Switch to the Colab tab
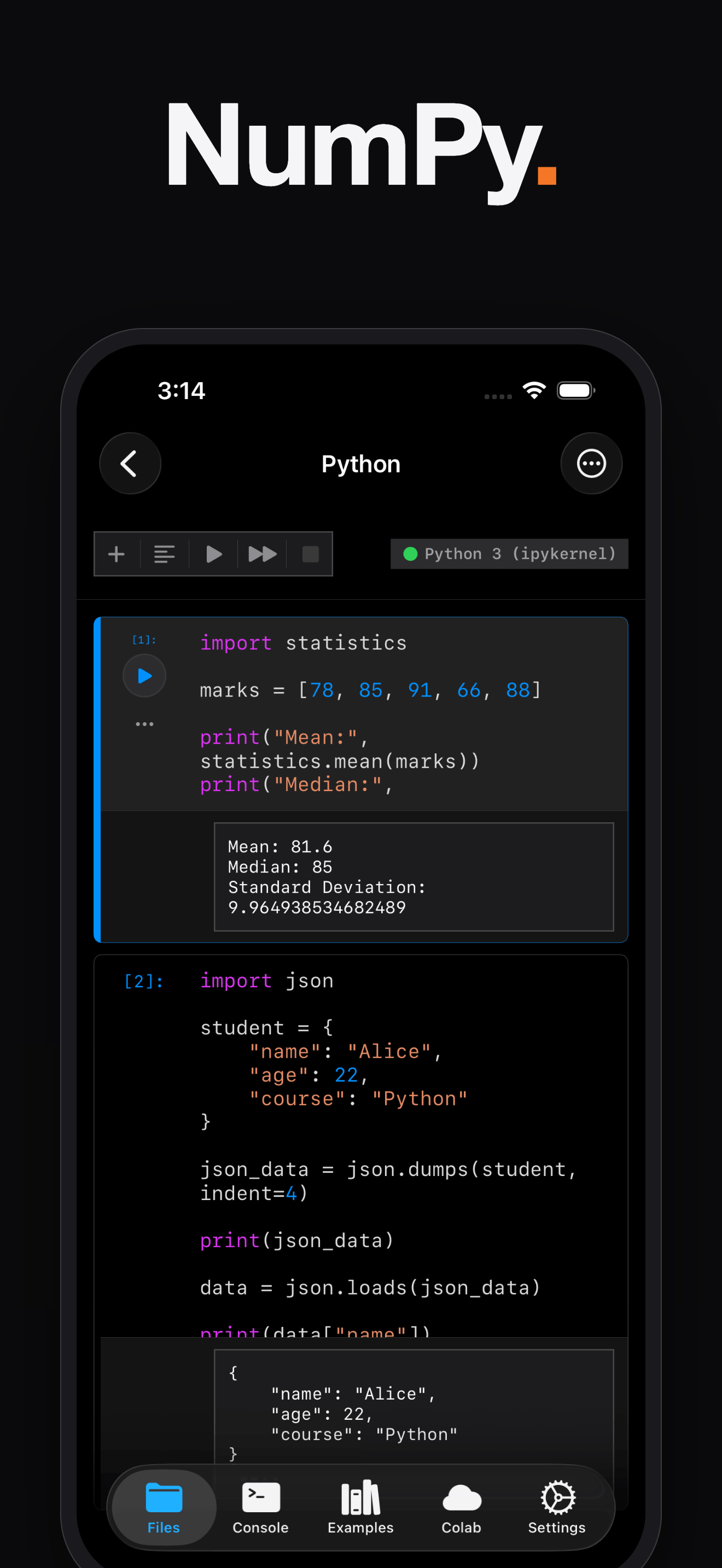This screenshot has width=722, height=1568. [462, 1508]
